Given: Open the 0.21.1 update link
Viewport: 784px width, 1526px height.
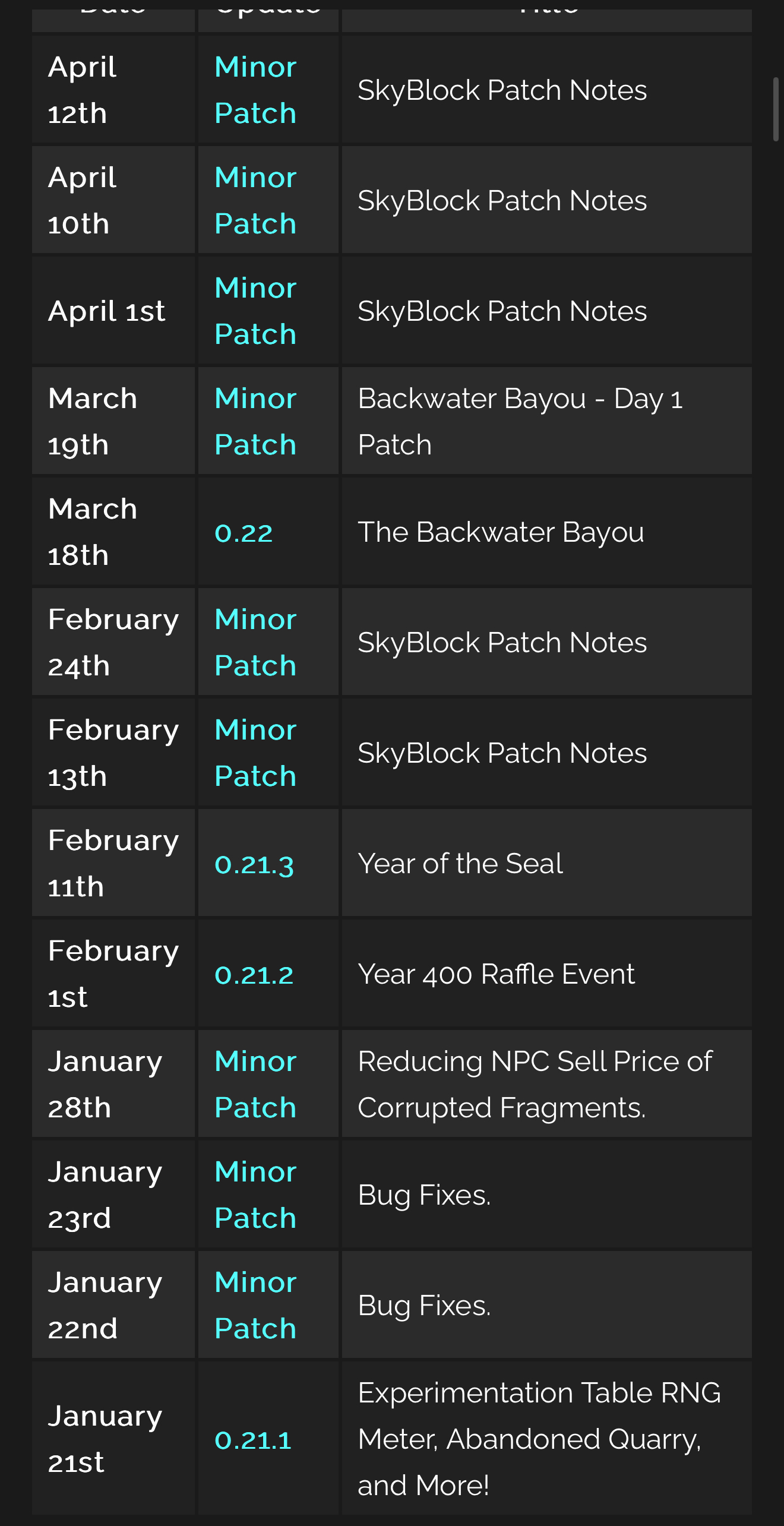Looking at the screenshot, I should 253,1440.
